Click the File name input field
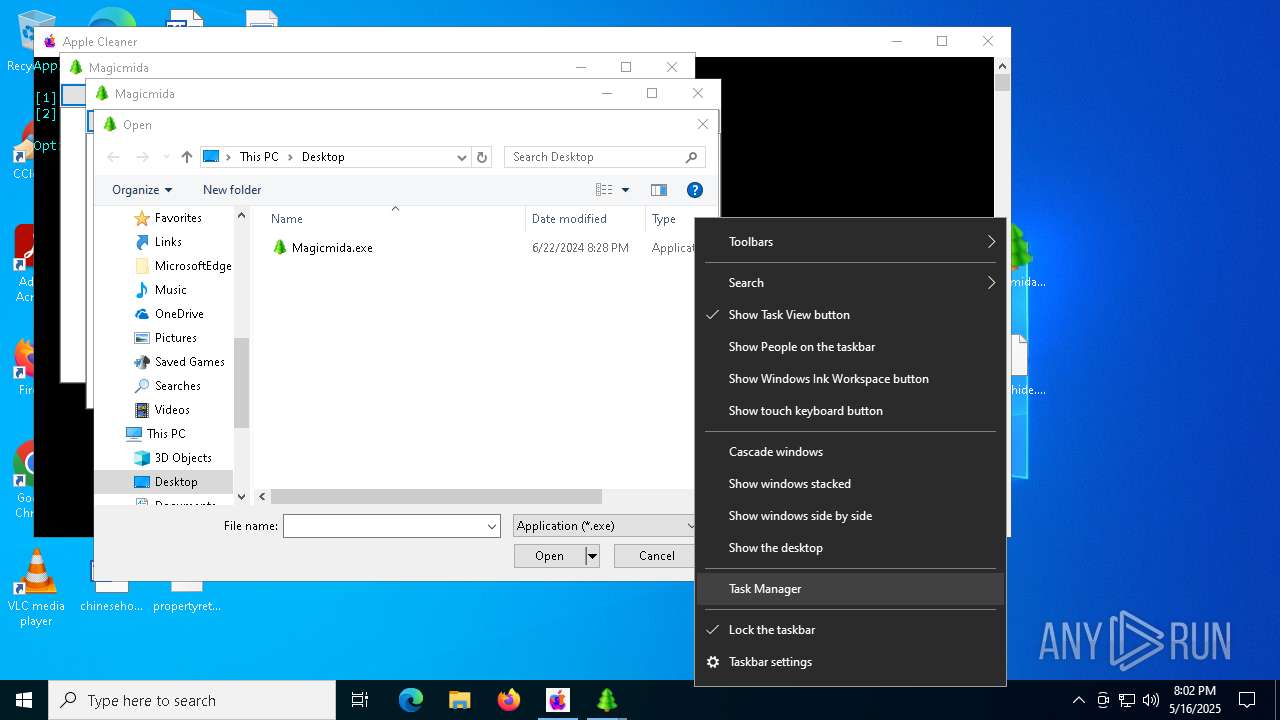This screenshot has width=1280, height=720. 384,526
